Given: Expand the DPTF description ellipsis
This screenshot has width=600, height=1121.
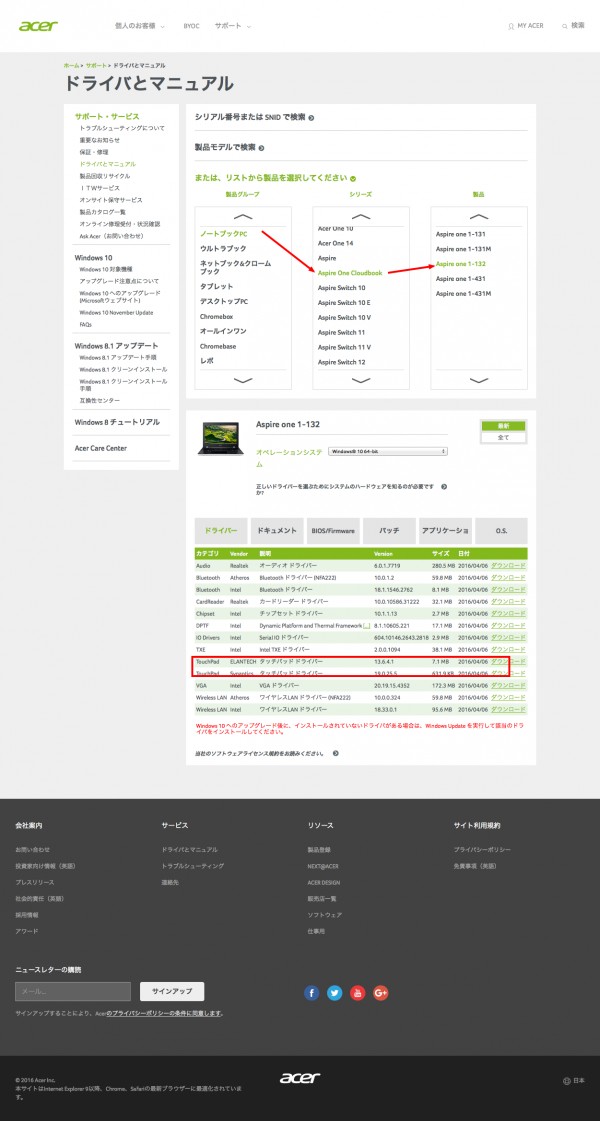Looking at the screenshot, I should 367,626.
